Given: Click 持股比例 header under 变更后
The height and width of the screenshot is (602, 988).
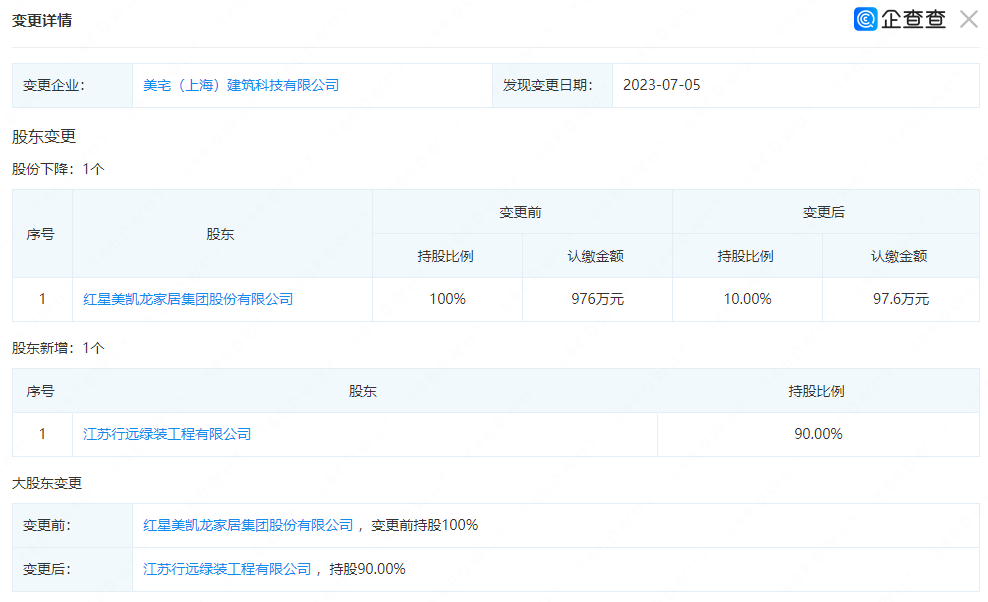Looking at the screenshot, I should 745,257.
